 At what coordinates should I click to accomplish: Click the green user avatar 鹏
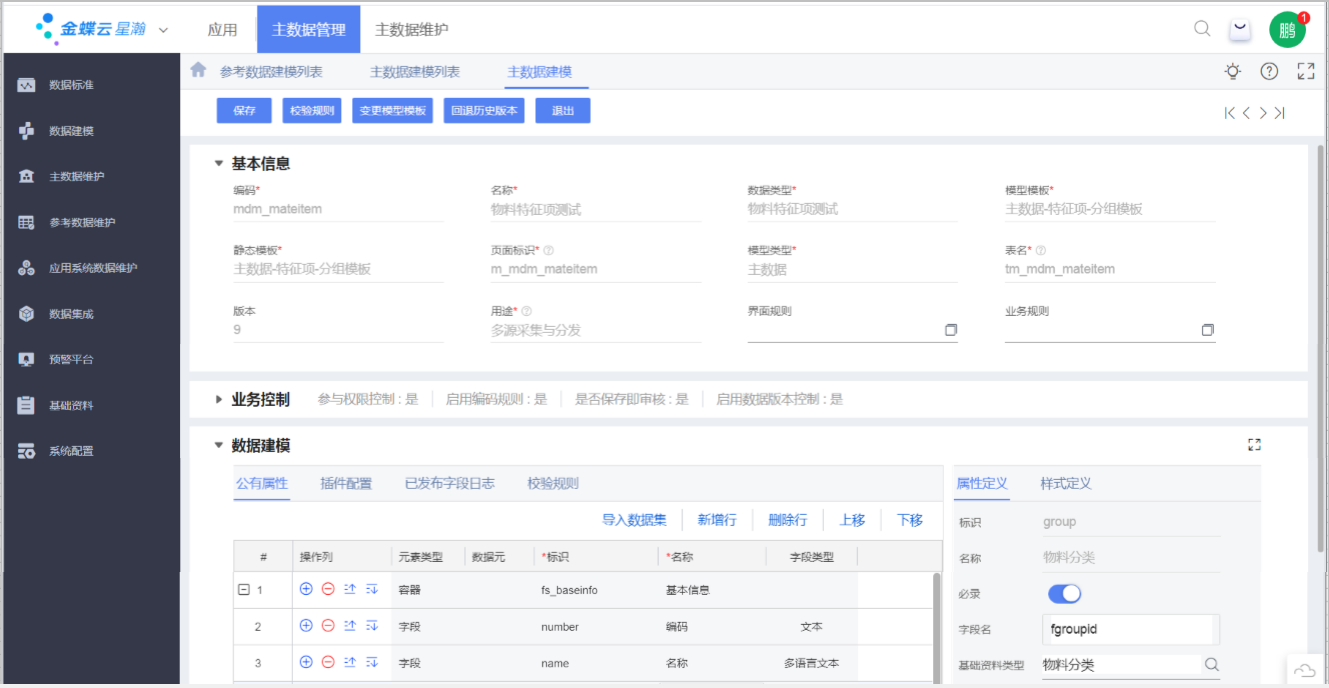(1287, 30)
